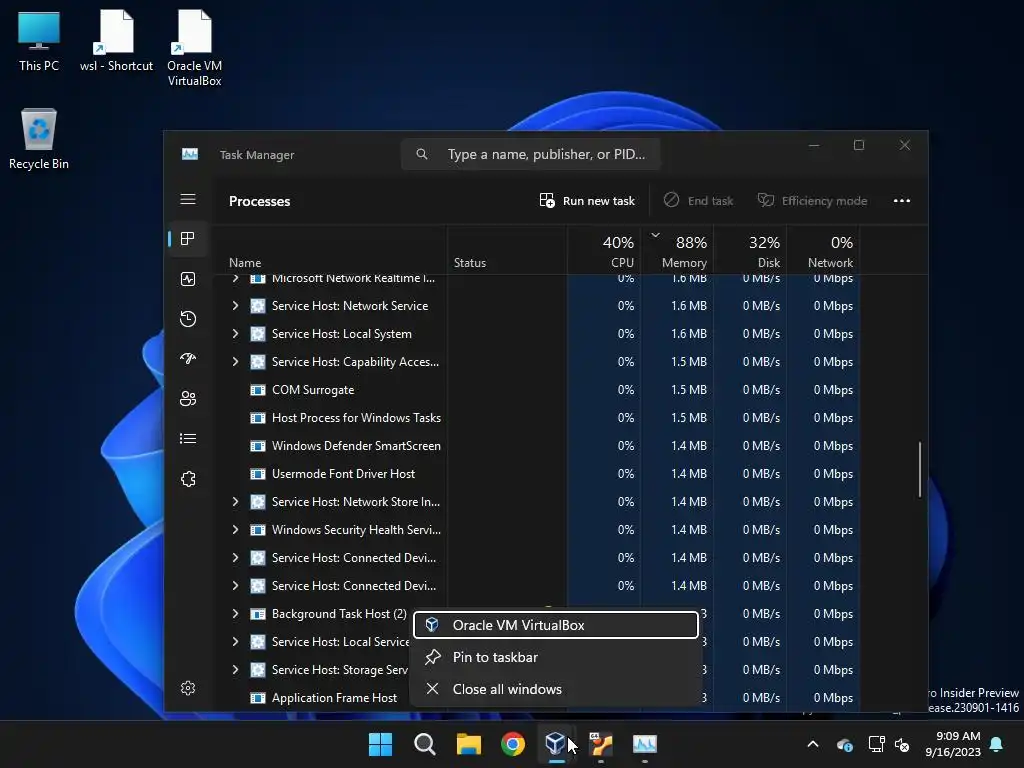Click the VirtualBox taskbar icon
This screenshot has width=1024, height=768.
(x=556, y=744)
